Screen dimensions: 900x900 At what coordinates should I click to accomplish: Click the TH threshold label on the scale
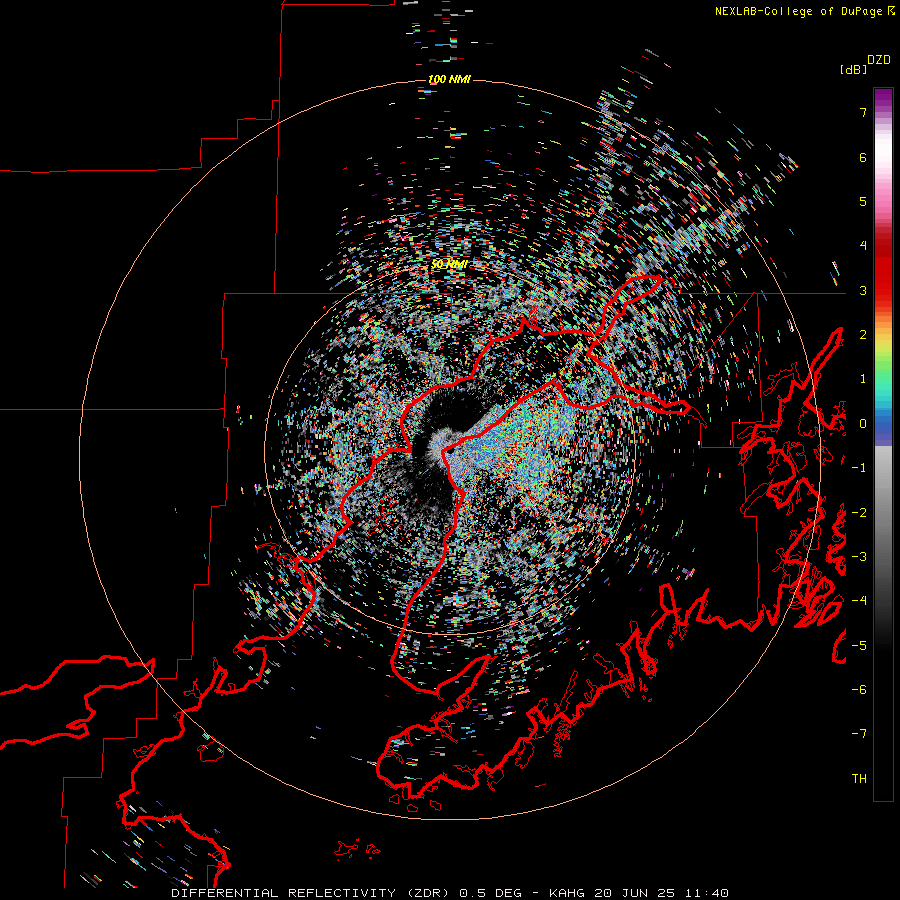[x=859, y=779]
